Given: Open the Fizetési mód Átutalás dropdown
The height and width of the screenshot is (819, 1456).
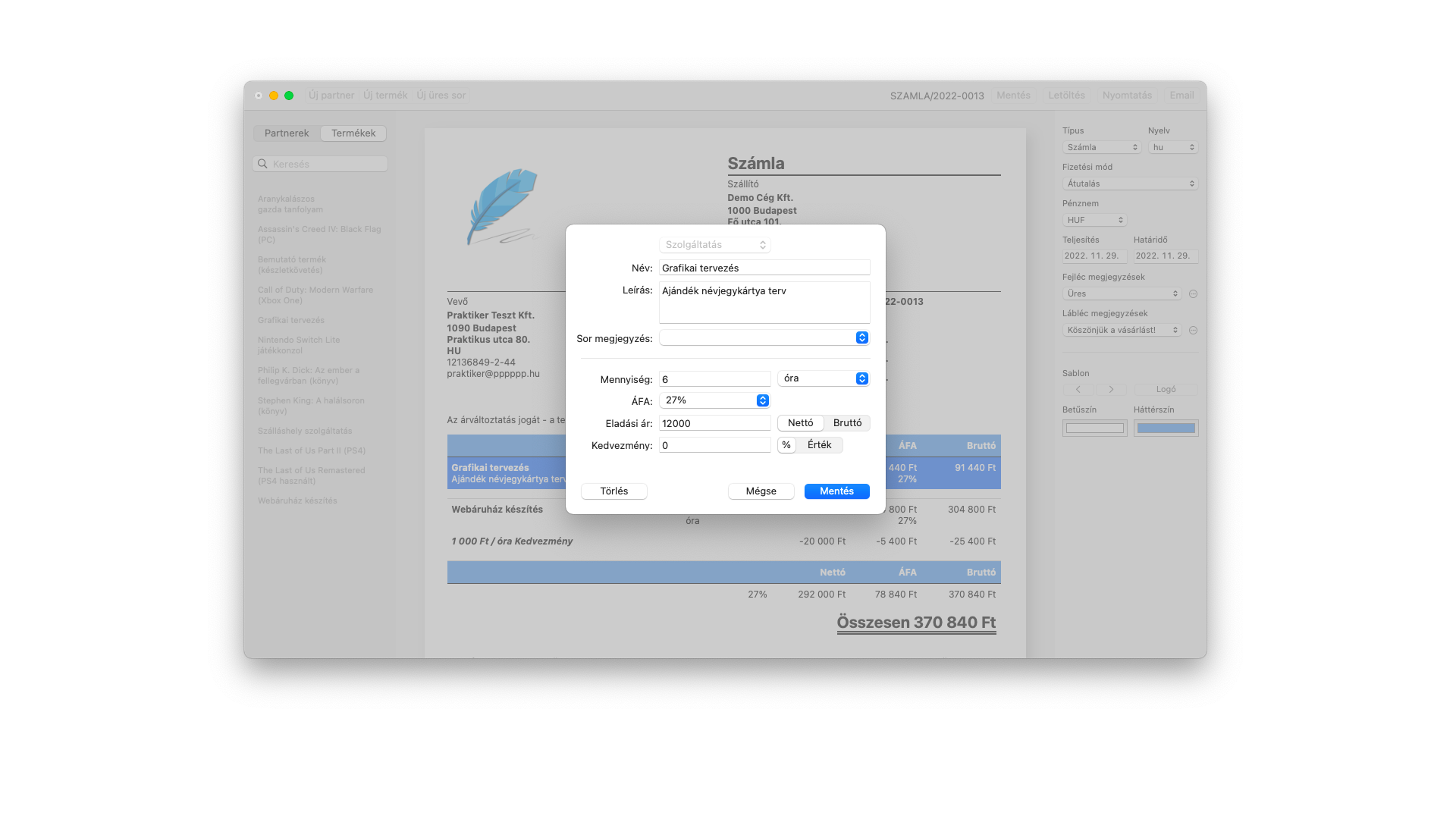Looking at the screenshot, I should [1130, 183].
